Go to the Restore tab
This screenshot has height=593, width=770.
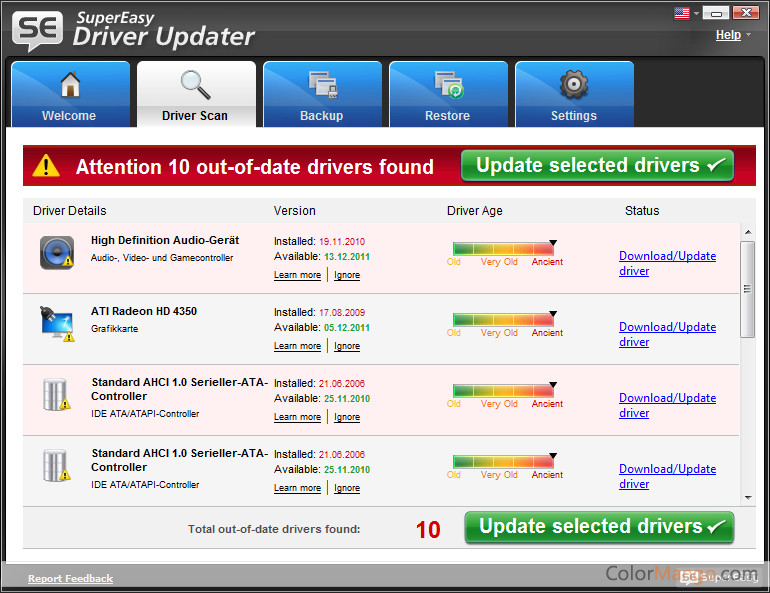tap(448, 94)
